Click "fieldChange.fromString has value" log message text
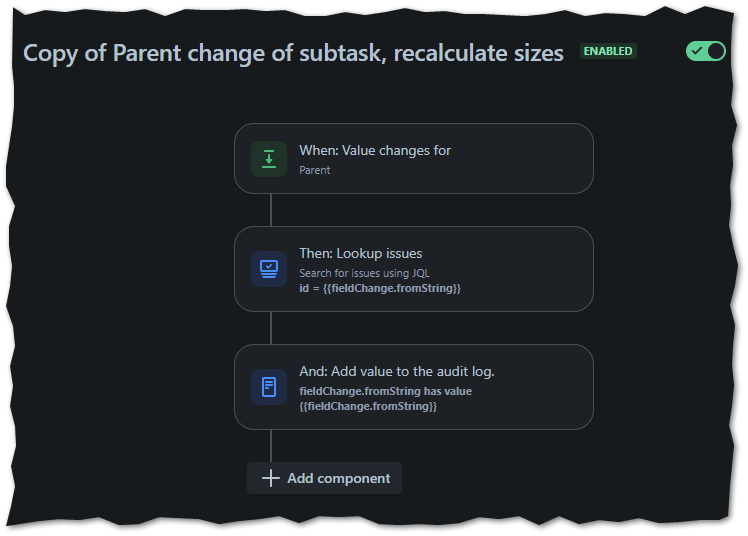The width and height of the screenshot is (748, 536). coord(385,391)
